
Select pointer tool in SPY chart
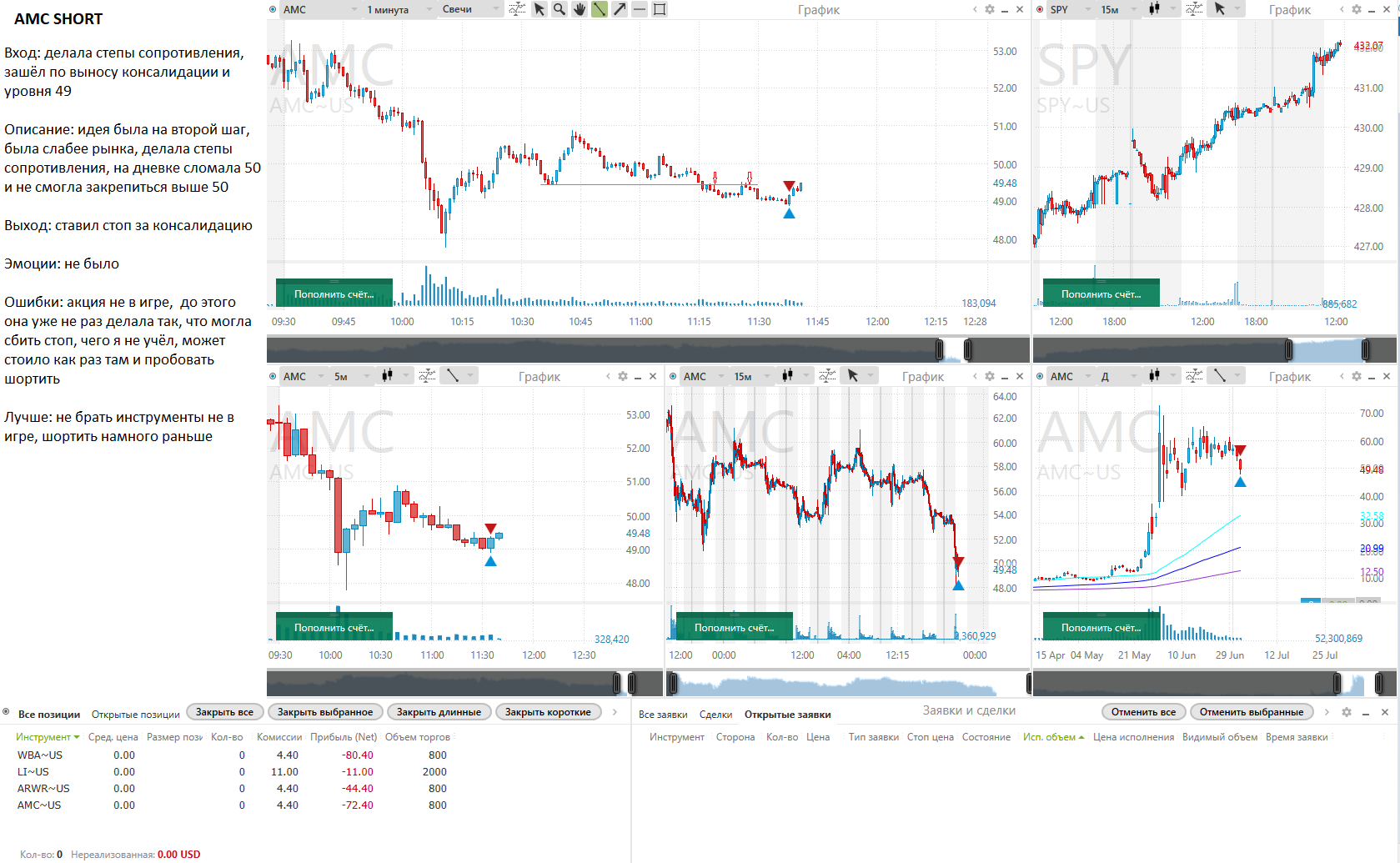[x=1220, y=9]
